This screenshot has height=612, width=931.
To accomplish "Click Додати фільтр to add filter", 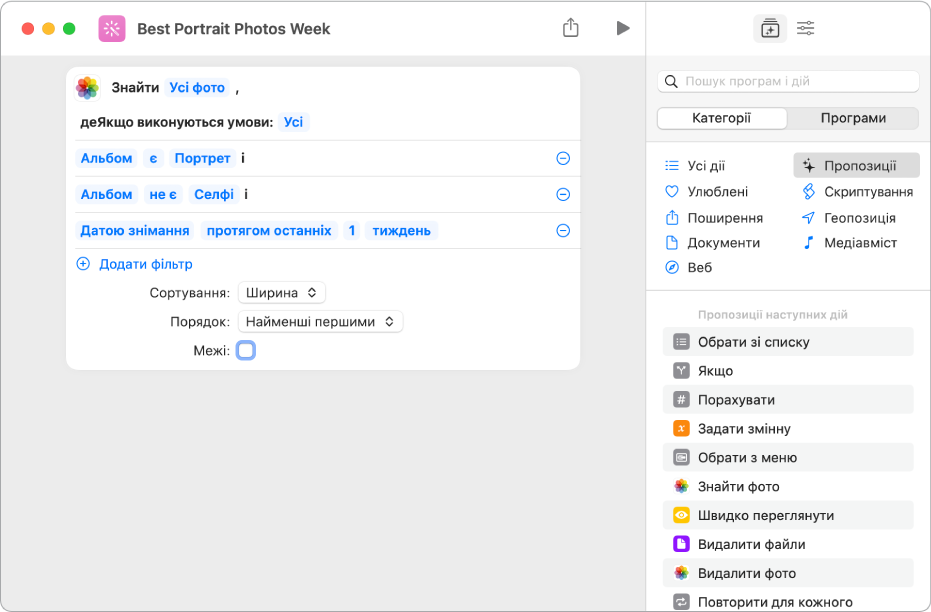I will 135,264.
